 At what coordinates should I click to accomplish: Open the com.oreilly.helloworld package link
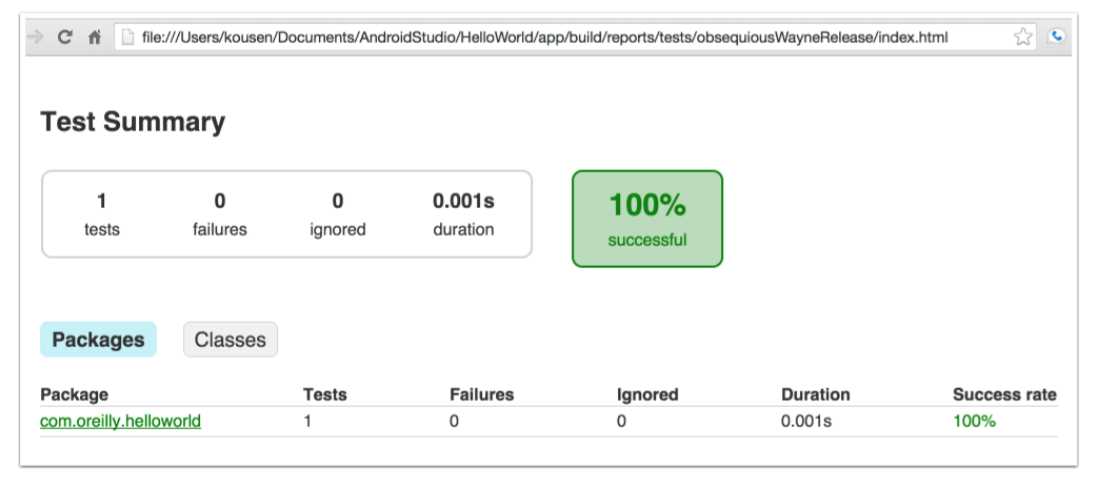click(120, 422)
